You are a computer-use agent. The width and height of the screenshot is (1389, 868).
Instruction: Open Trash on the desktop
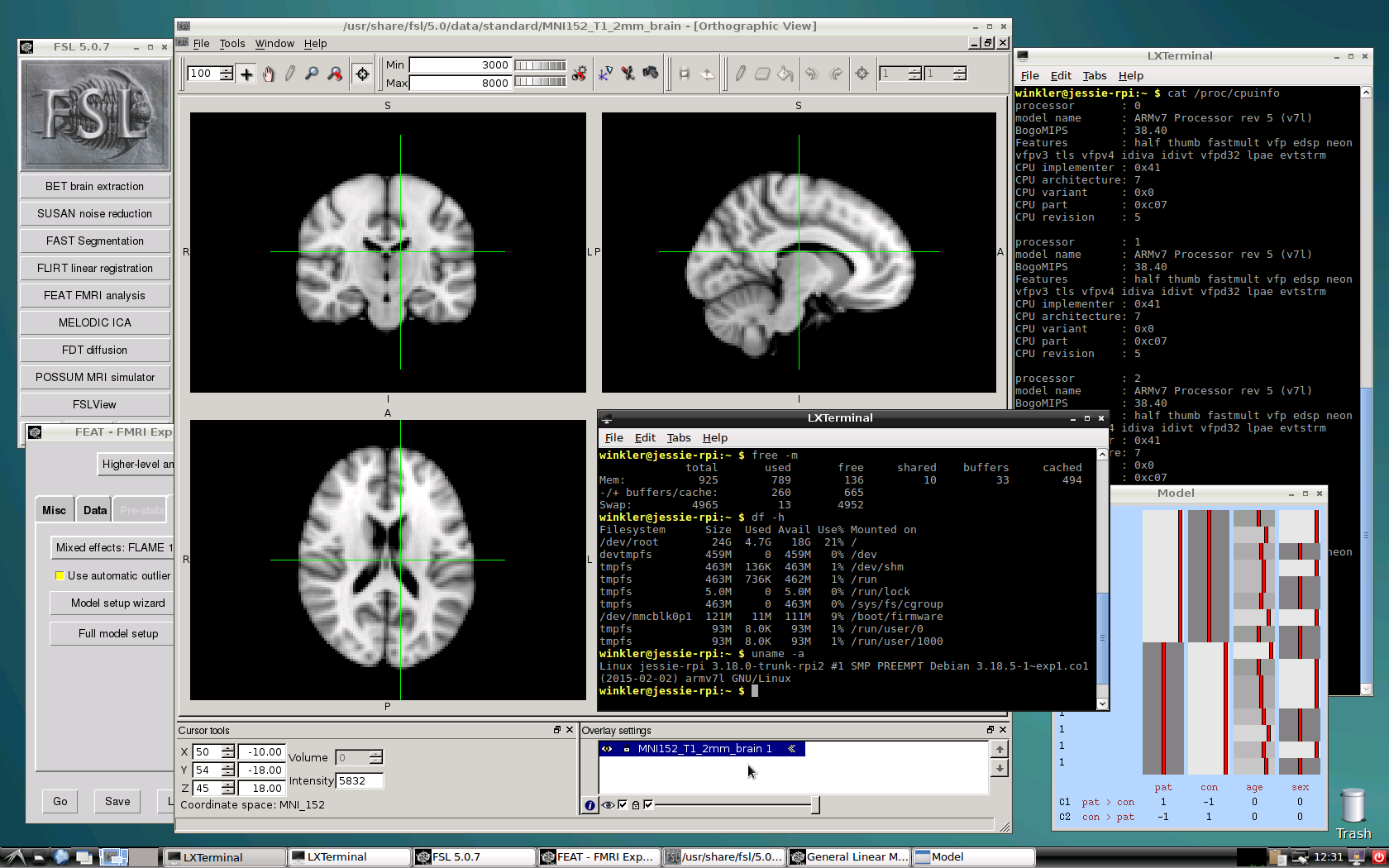1353,814
